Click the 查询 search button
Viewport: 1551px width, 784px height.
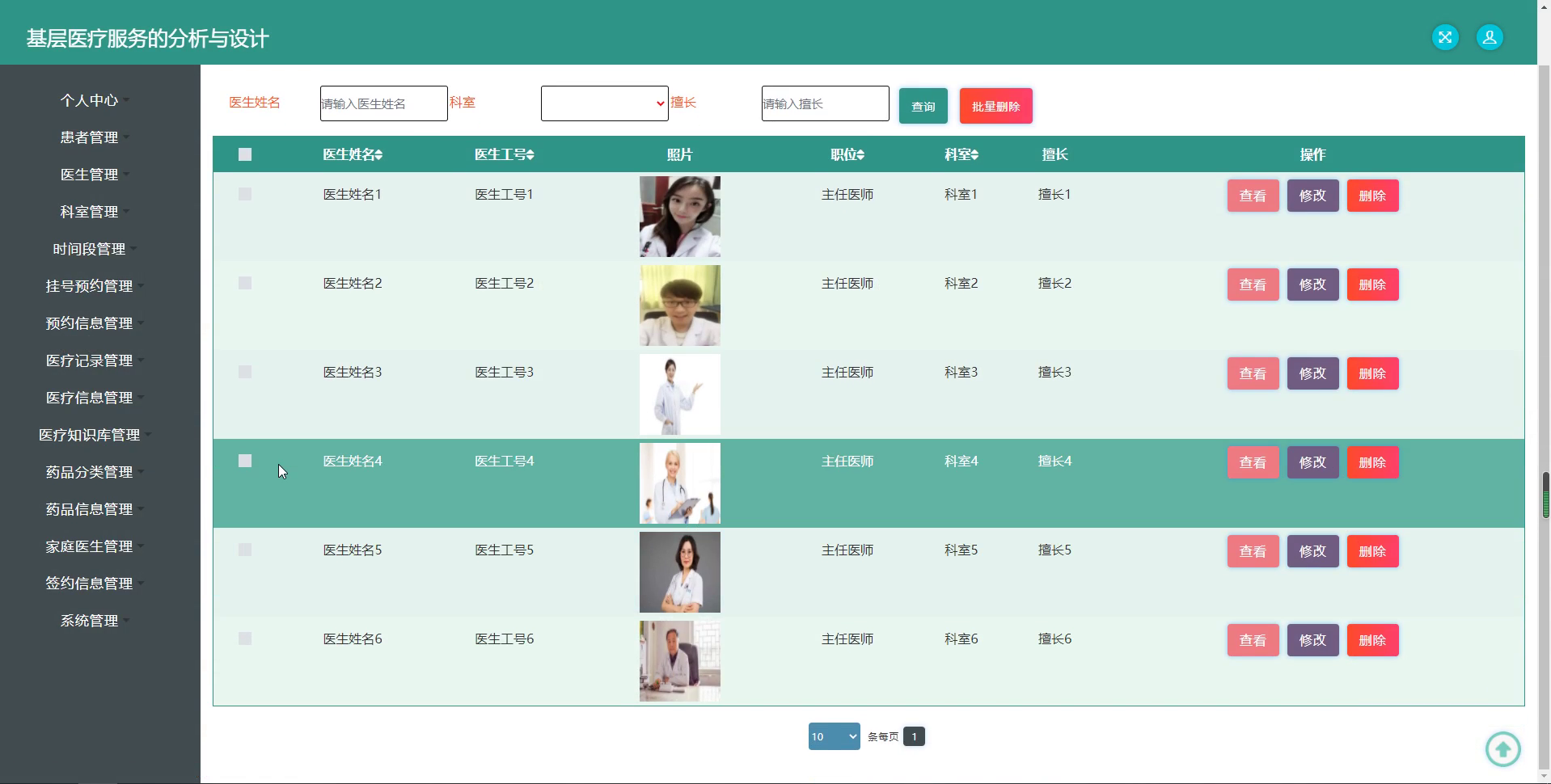[923, 106]
